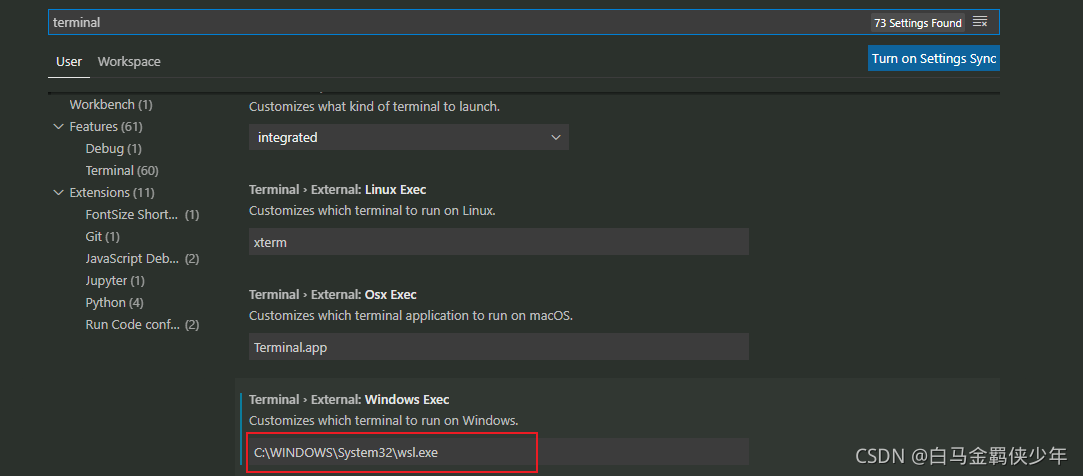The height and width of the screenshot is (476, 1083).
Task: Click 'Customizes what kind of terminal to launch' text
Action: [374, 107]
